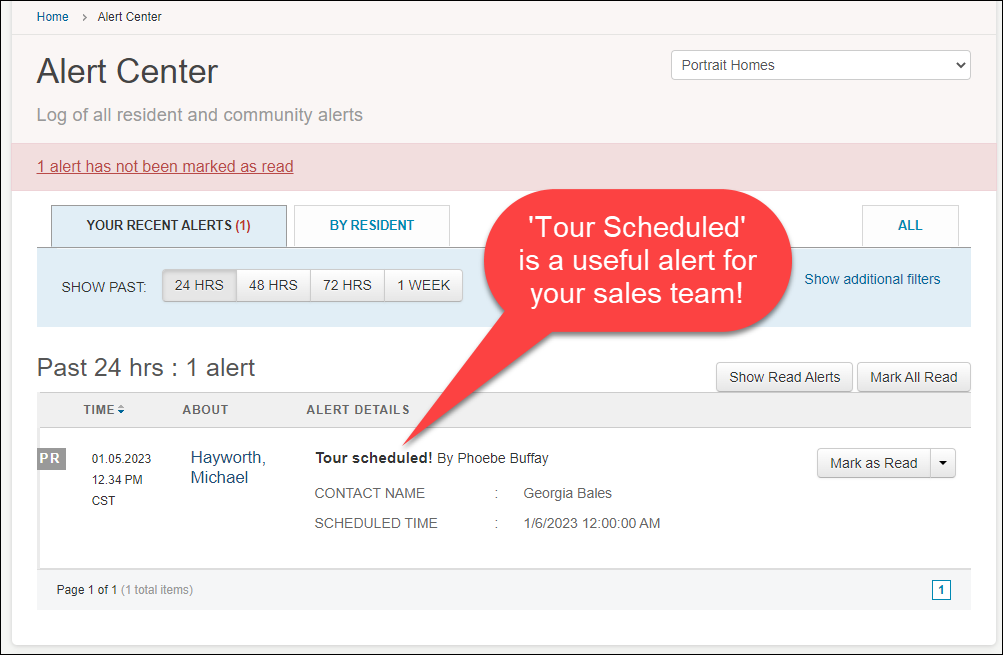1003x655 pixels.
Task: Open the unread alert notice link
Action: tap(165, 166)
